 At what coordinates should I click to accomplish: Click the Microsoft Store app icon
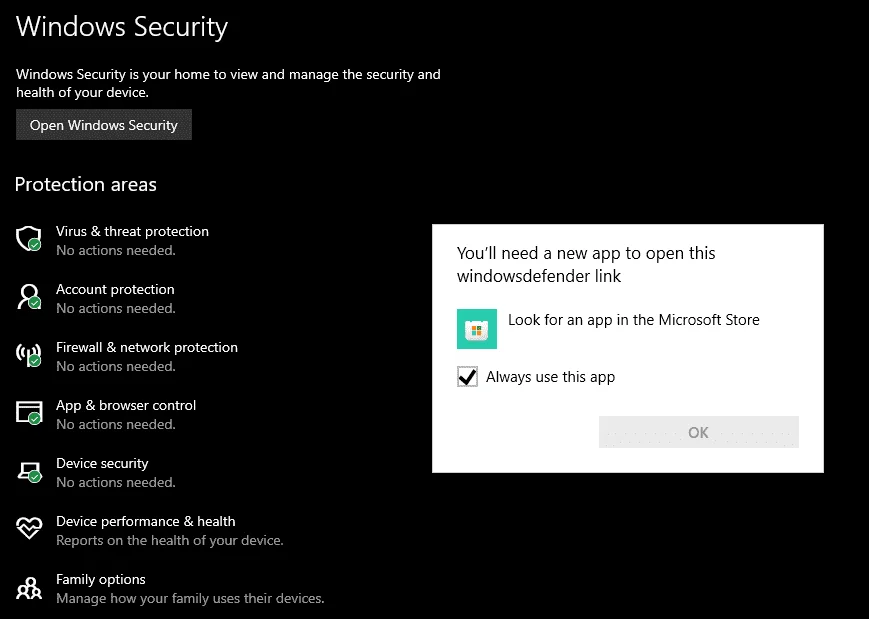pyautogui.click(x=477, y=329)
